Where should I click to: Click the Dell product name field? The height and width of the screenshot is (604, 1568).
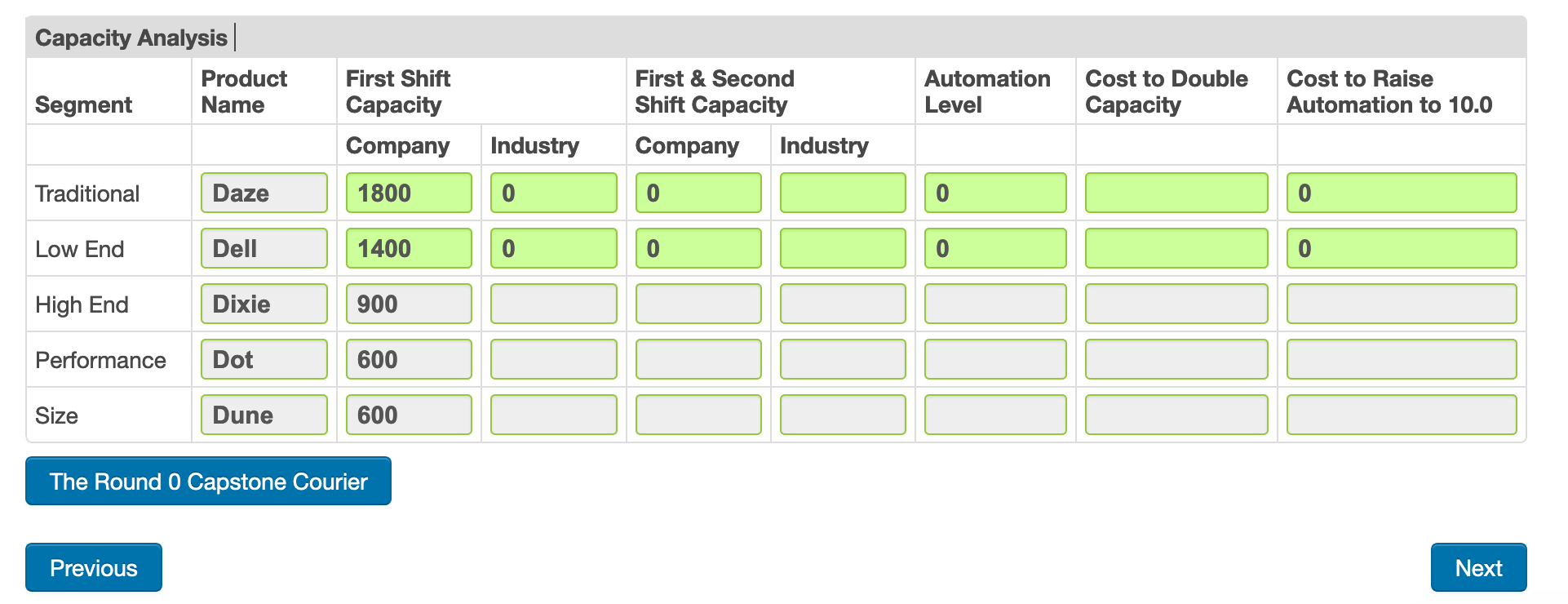click(263, 248)
